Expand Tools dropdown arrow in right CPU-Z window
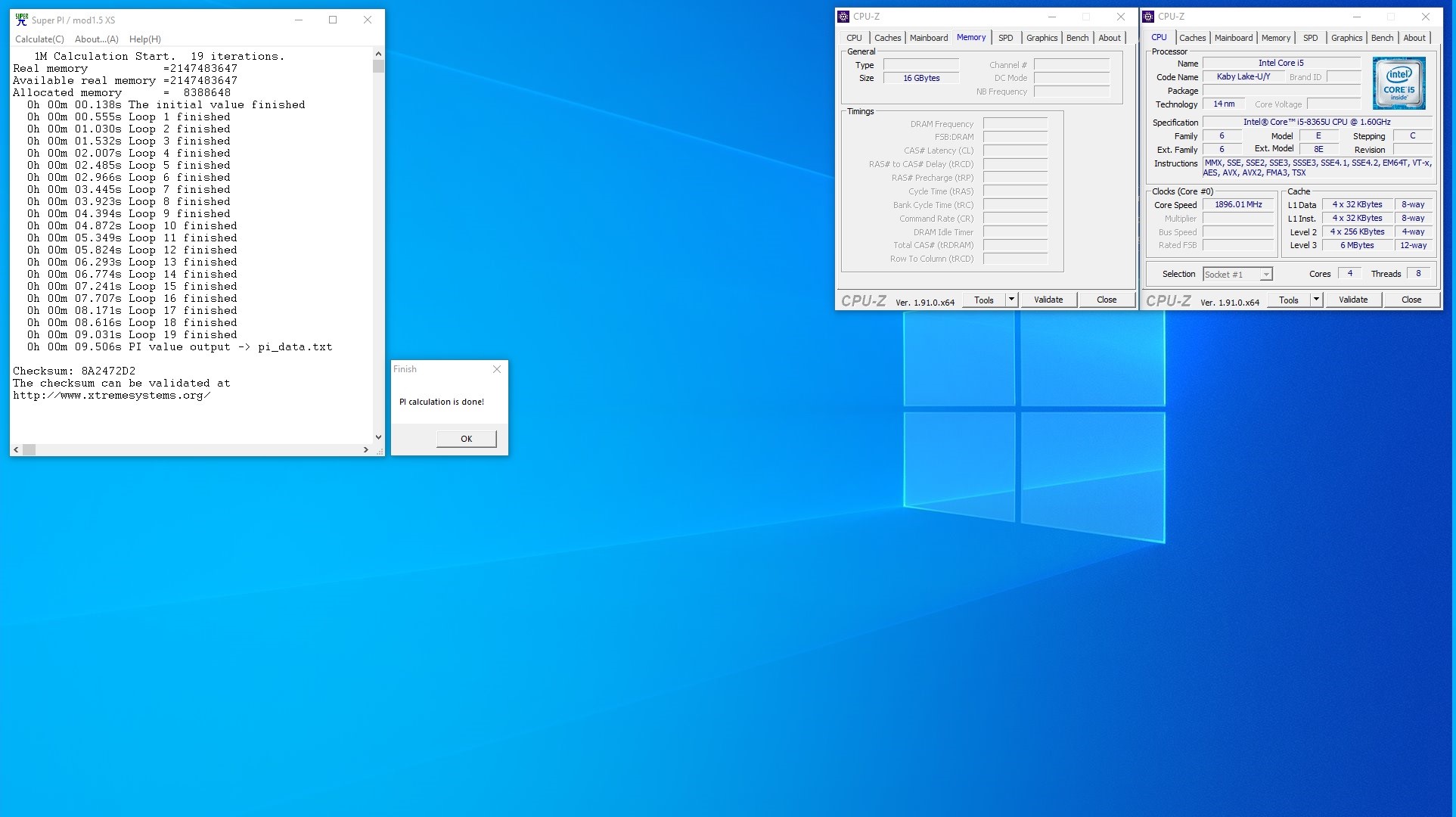The width and height of the screenshot is (1456, 817). pos(1316,300)
